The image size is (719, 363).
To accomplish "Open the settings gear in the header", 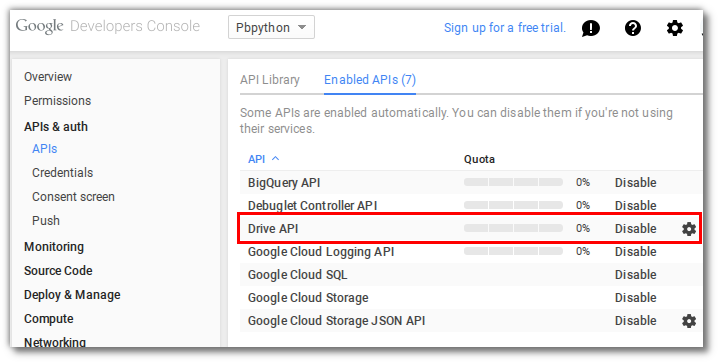I will click(x=675, y=28).
